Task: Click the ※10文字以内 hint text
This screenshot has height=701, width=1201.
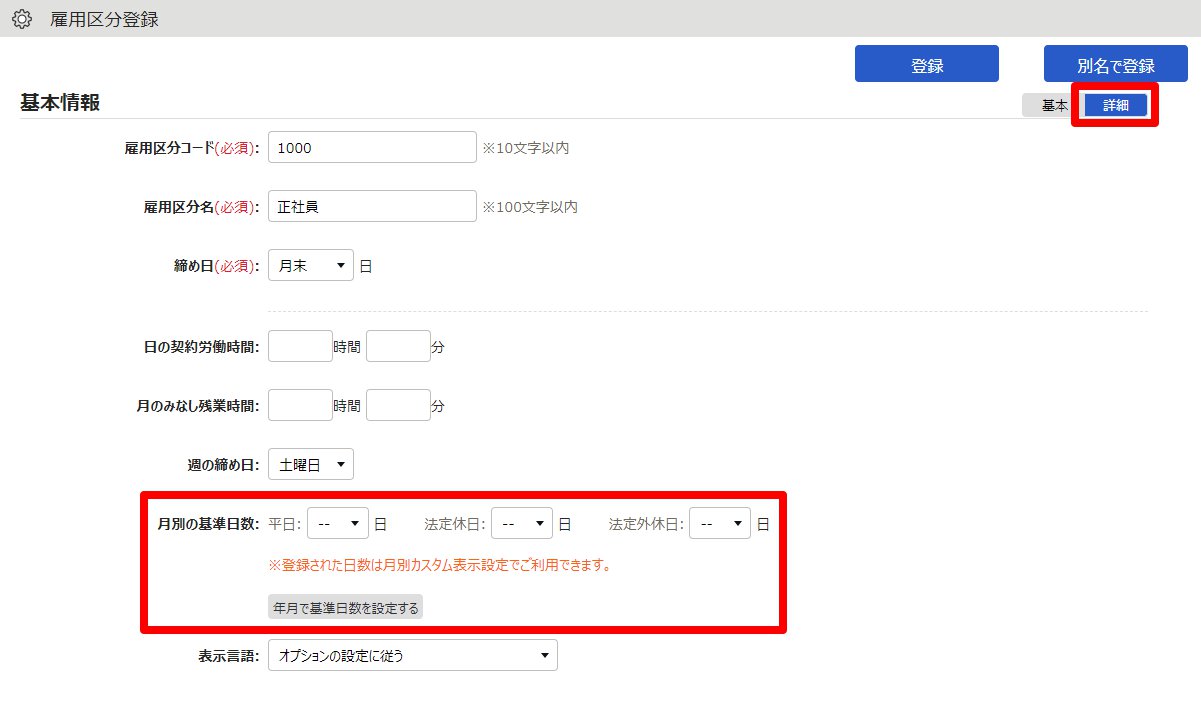Action: tap(526, 148)
